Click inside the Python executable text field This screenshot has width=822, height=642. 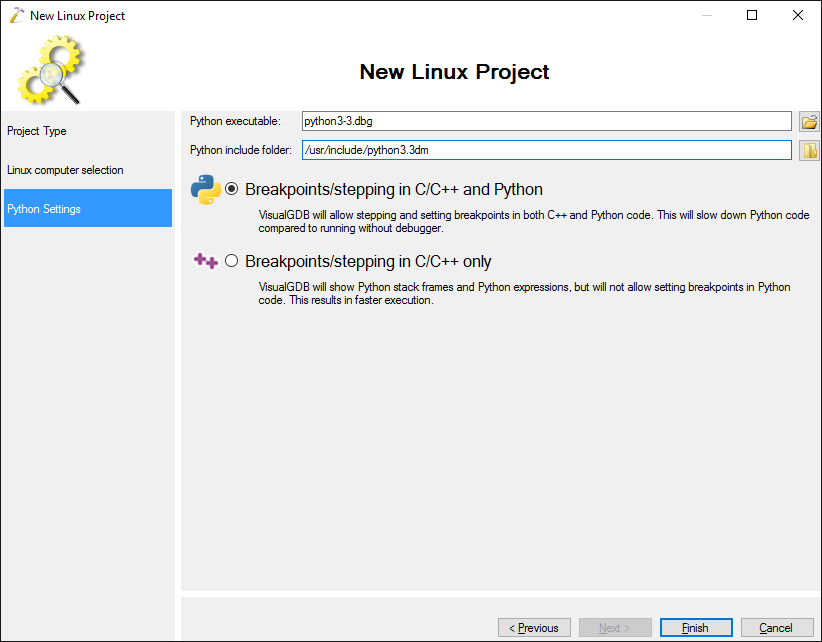point(546,121)
